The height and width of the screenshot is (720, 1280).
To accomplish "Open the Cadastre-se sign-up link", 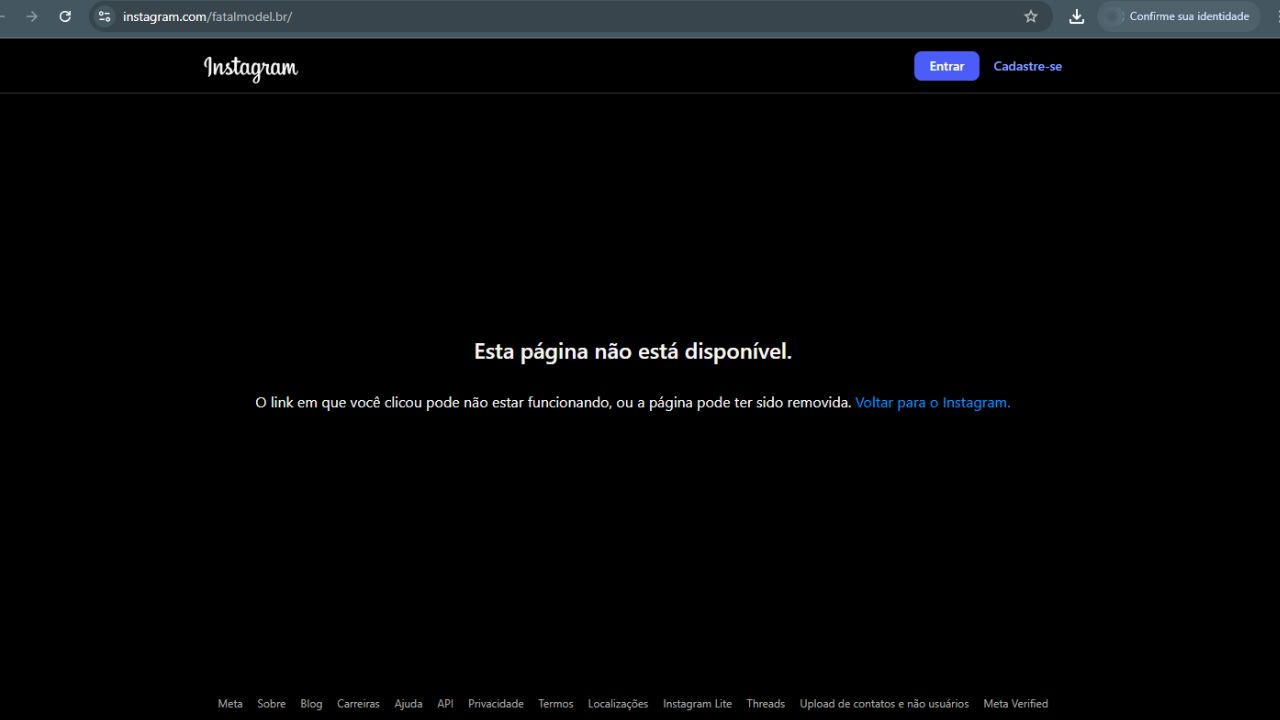I will pyautogui.click(x=1027, y=66).
